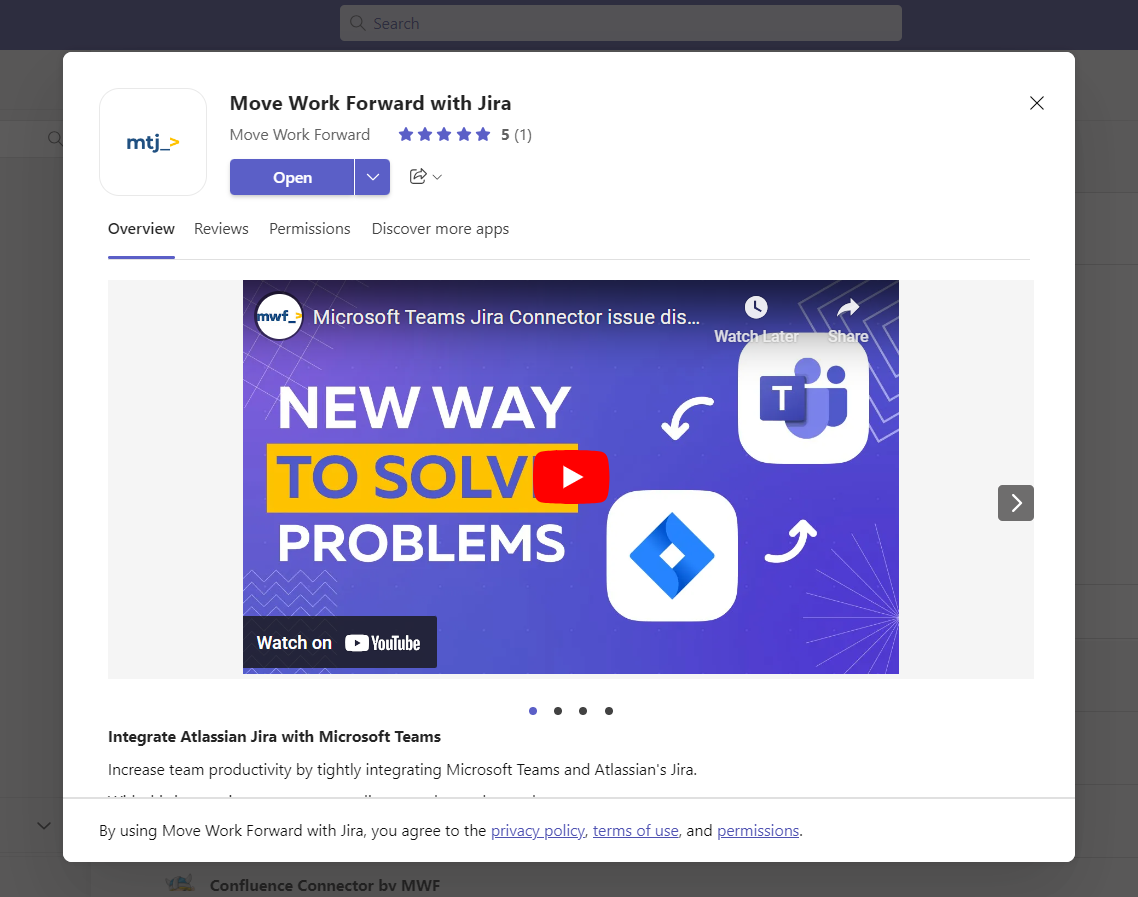
Task: Click Watch on YouTube button
Action: tap(340, 642)
